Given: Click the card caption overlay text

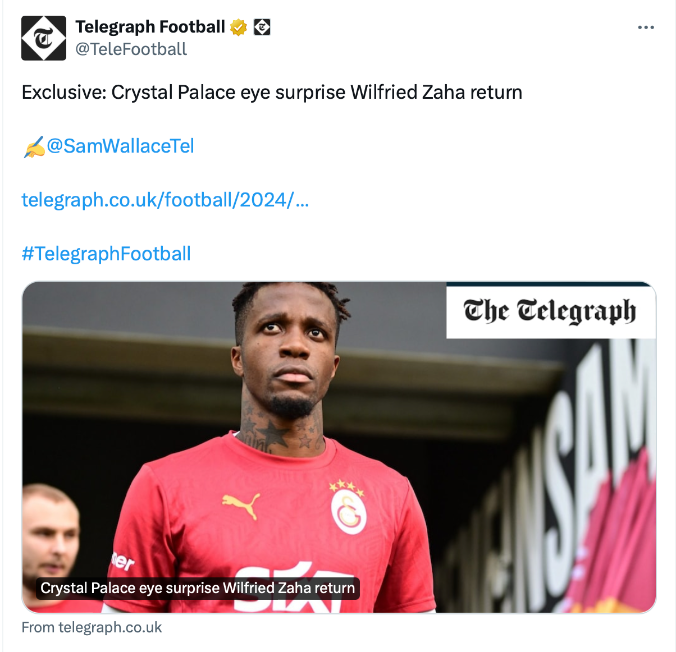Looking at the screenshot, I should pyautogui.click(x=197, y=588).
